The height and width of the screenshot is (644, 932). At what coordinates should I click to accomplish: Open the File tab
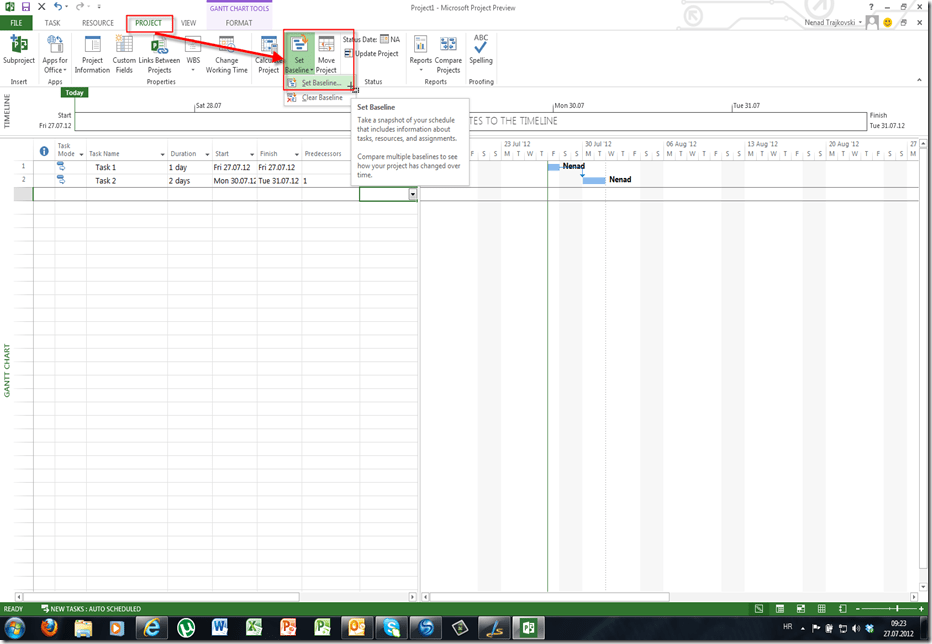(16, 22)
